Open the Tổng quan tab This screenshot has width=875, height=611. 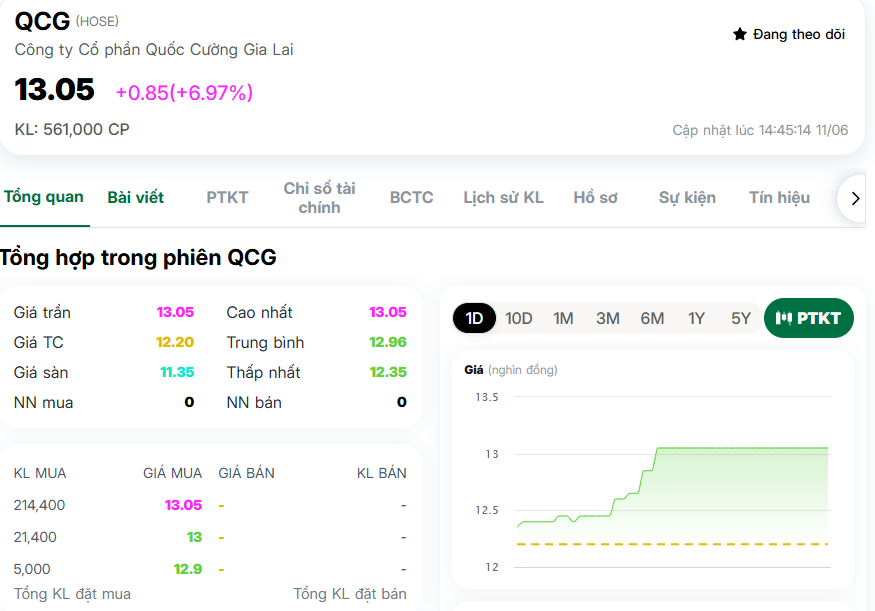[x=44, y=197]
